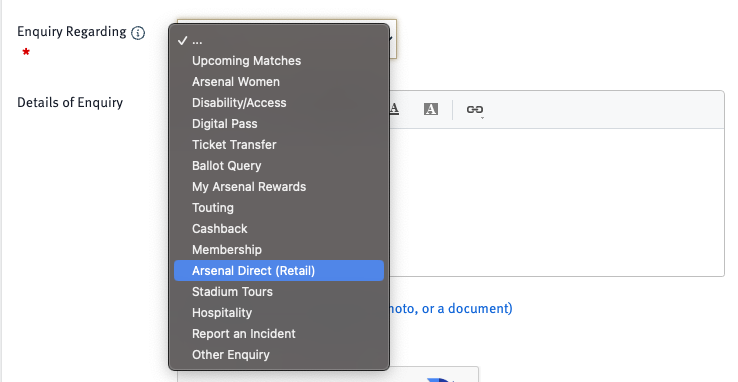Screen dimensions: 738x382
Task: Pick Disability/Access from the list
Action: tap(279, 103)
